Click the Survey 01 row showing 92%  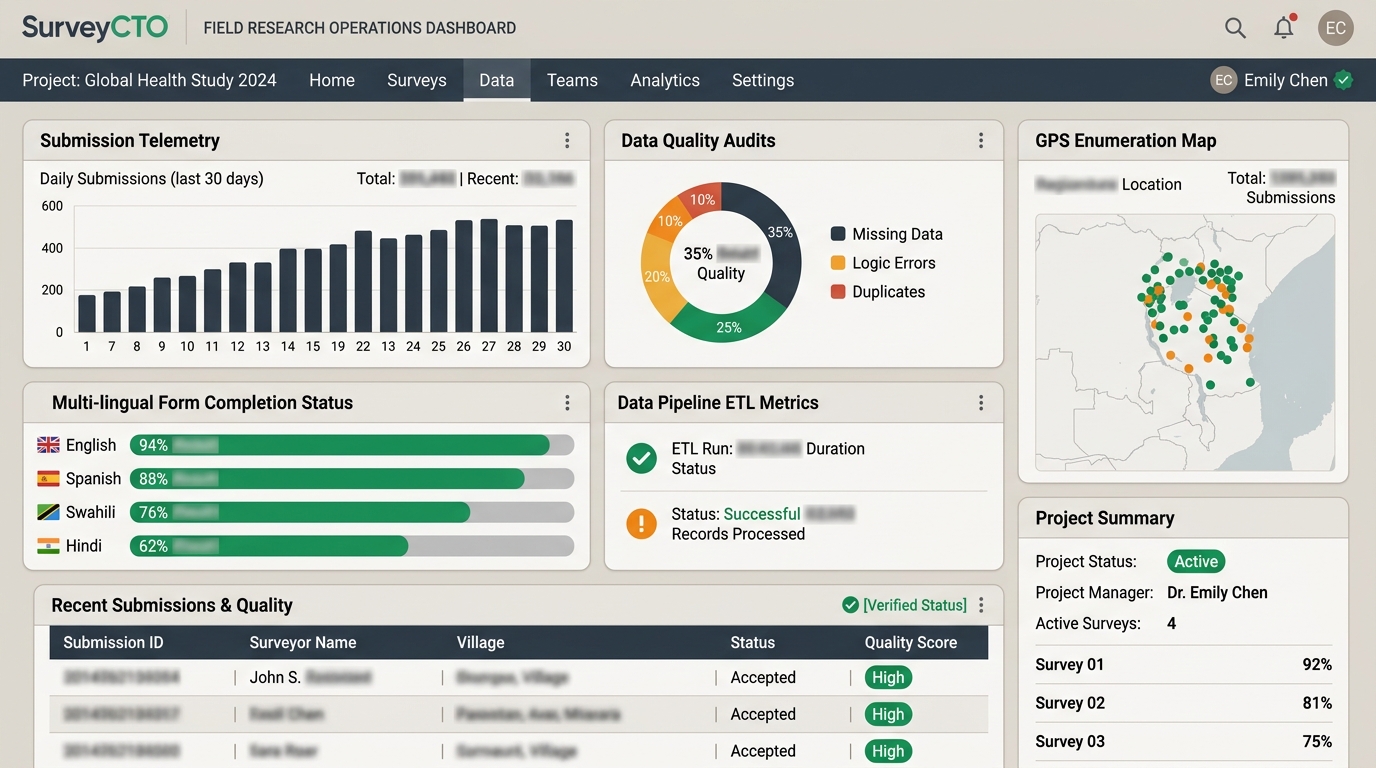coord(1183,665)
